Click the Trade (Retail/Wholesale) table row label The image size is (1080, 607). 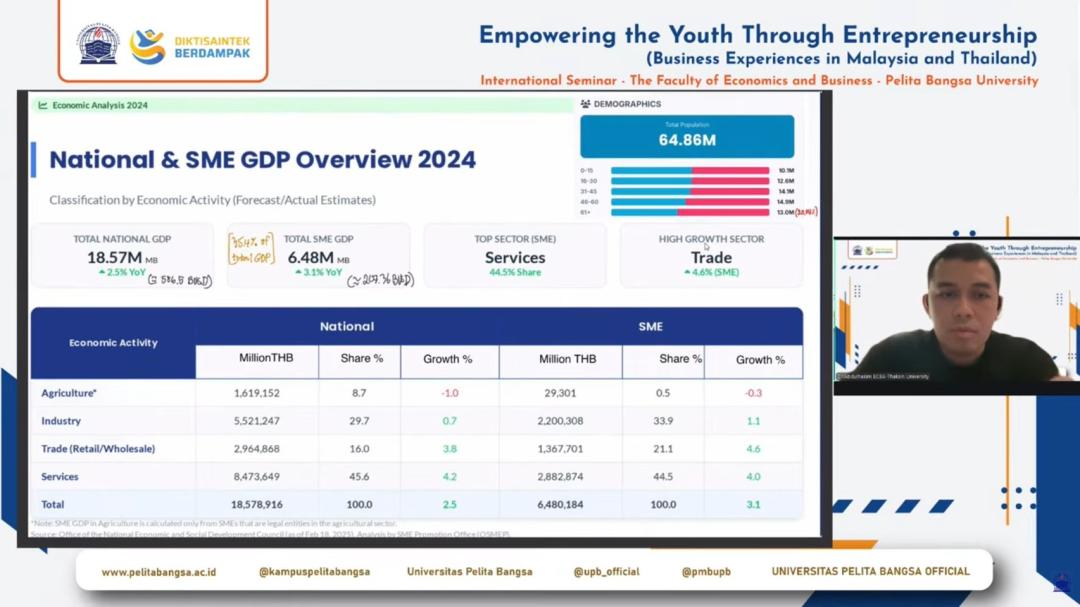(x=98, y=449)
